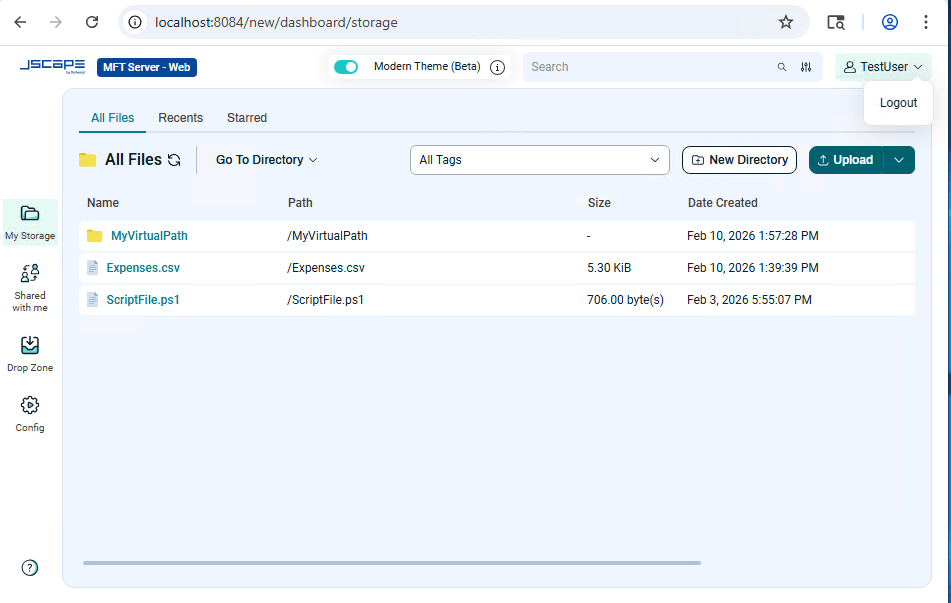Click the help question mark icon
This screenshot has height=603, width=951.
[x=30, y=568]
